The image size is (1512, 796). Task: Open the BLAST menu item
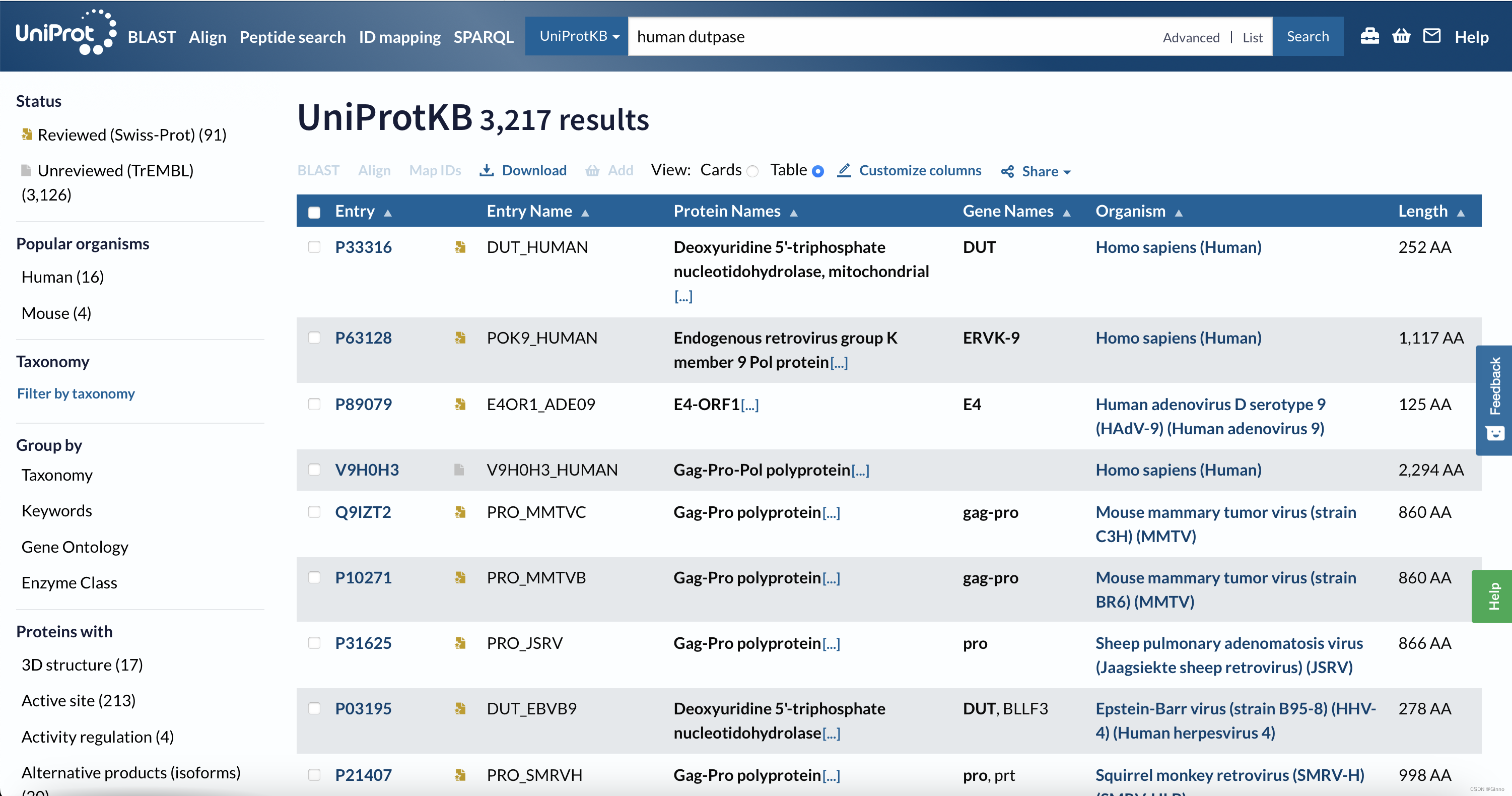tap(152, 37)
